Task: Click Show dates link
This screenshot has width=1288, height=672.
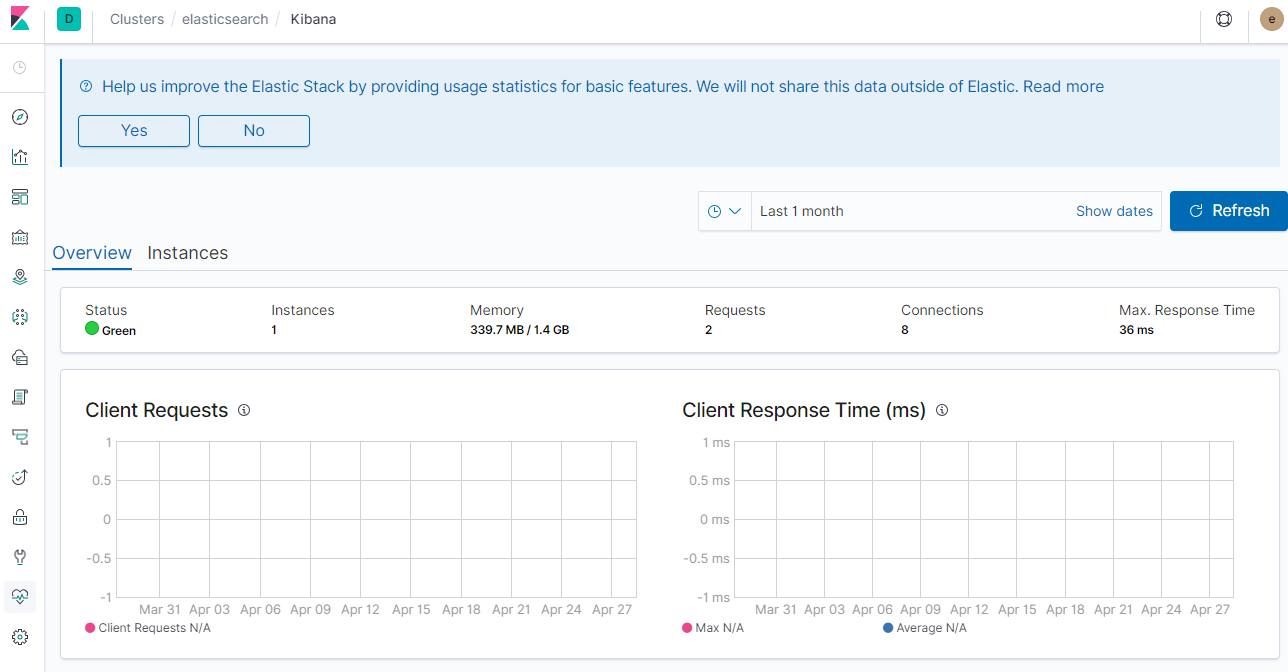Action: 1114,211
